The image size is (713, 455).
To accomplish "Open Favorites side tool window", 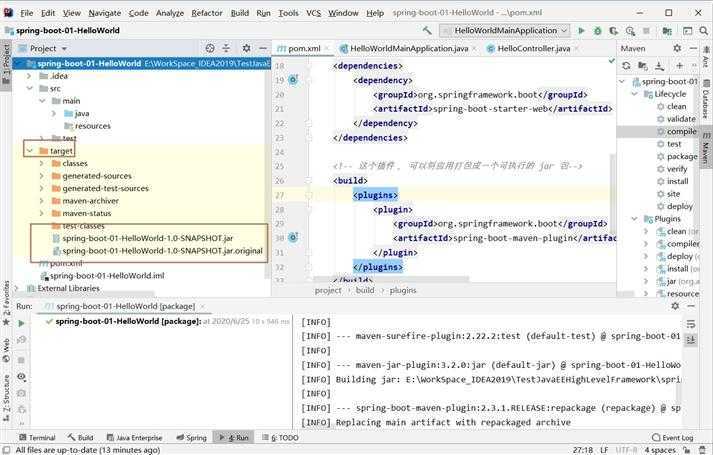I will tap(6, 303).
